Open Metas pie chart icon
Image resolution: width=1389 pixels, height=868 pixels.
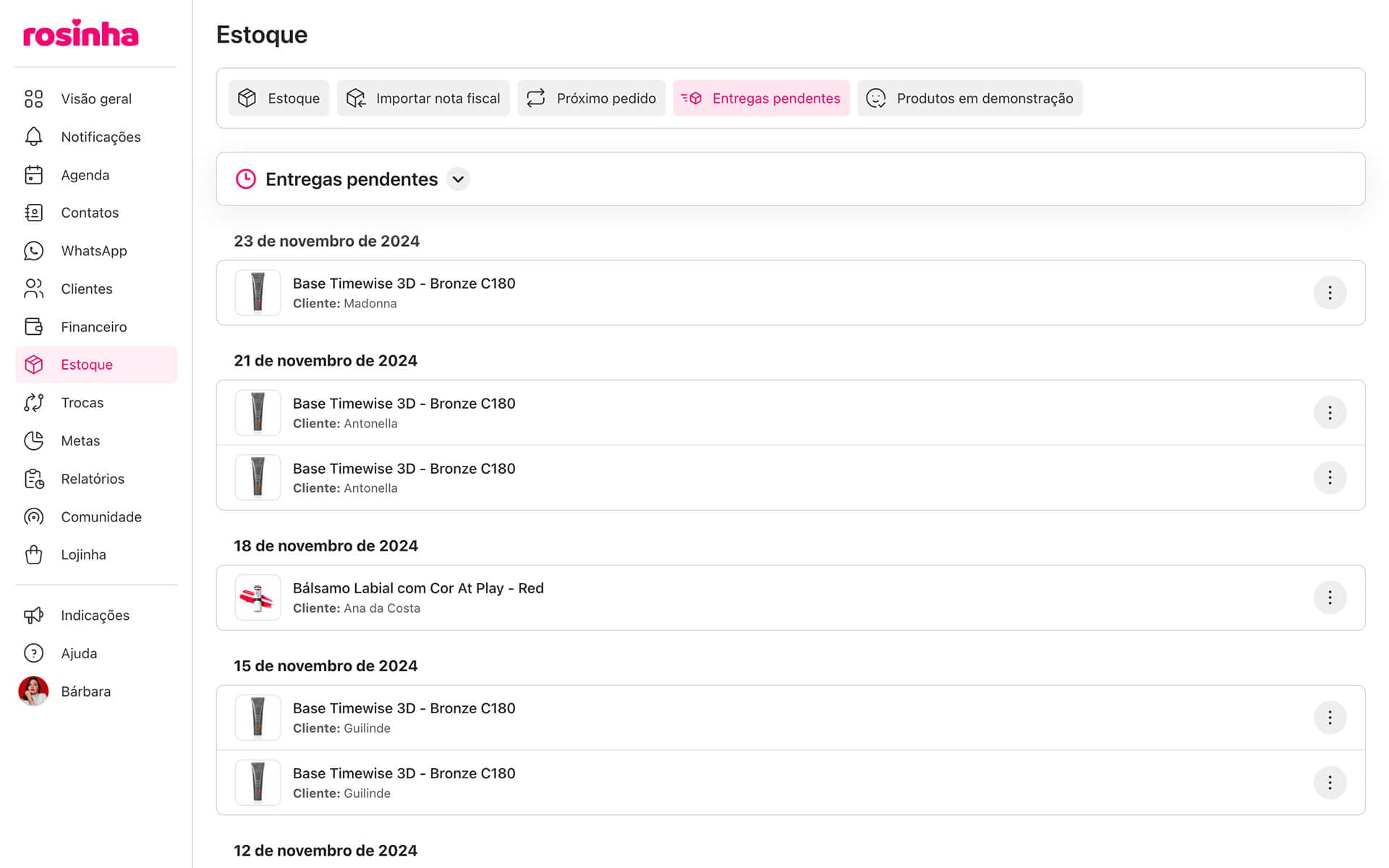[34, 441]
